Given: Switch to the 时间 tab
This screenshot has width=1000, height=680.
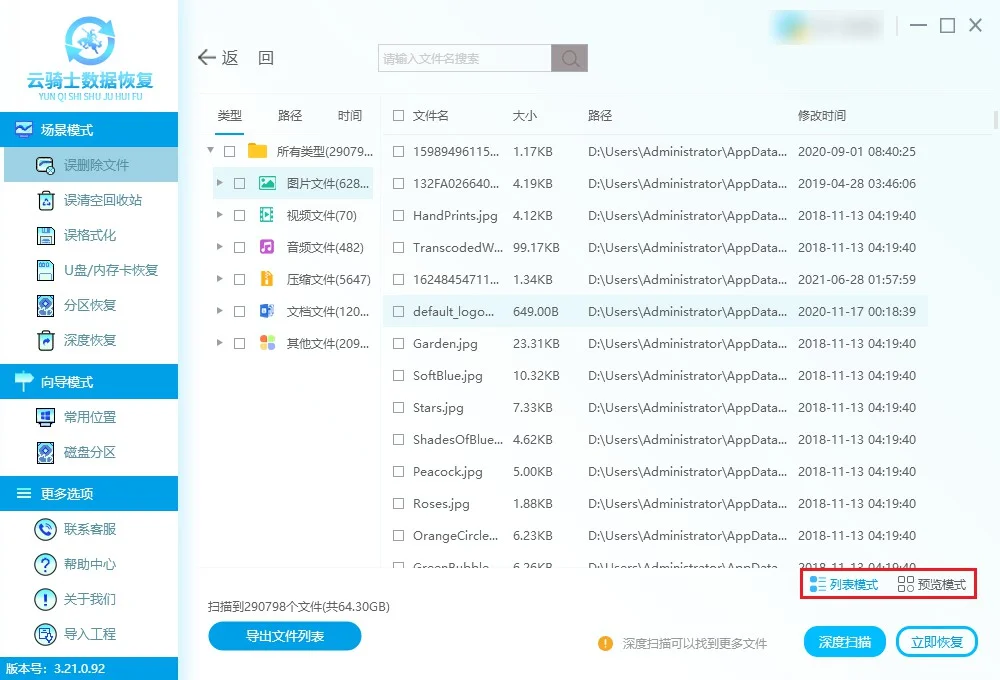Looking at the screenshot, I should (349, 115).
